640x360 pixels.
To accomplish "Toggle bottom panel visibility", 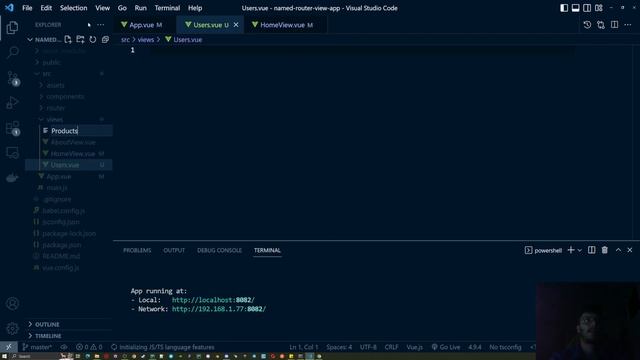I will point(576,8).
